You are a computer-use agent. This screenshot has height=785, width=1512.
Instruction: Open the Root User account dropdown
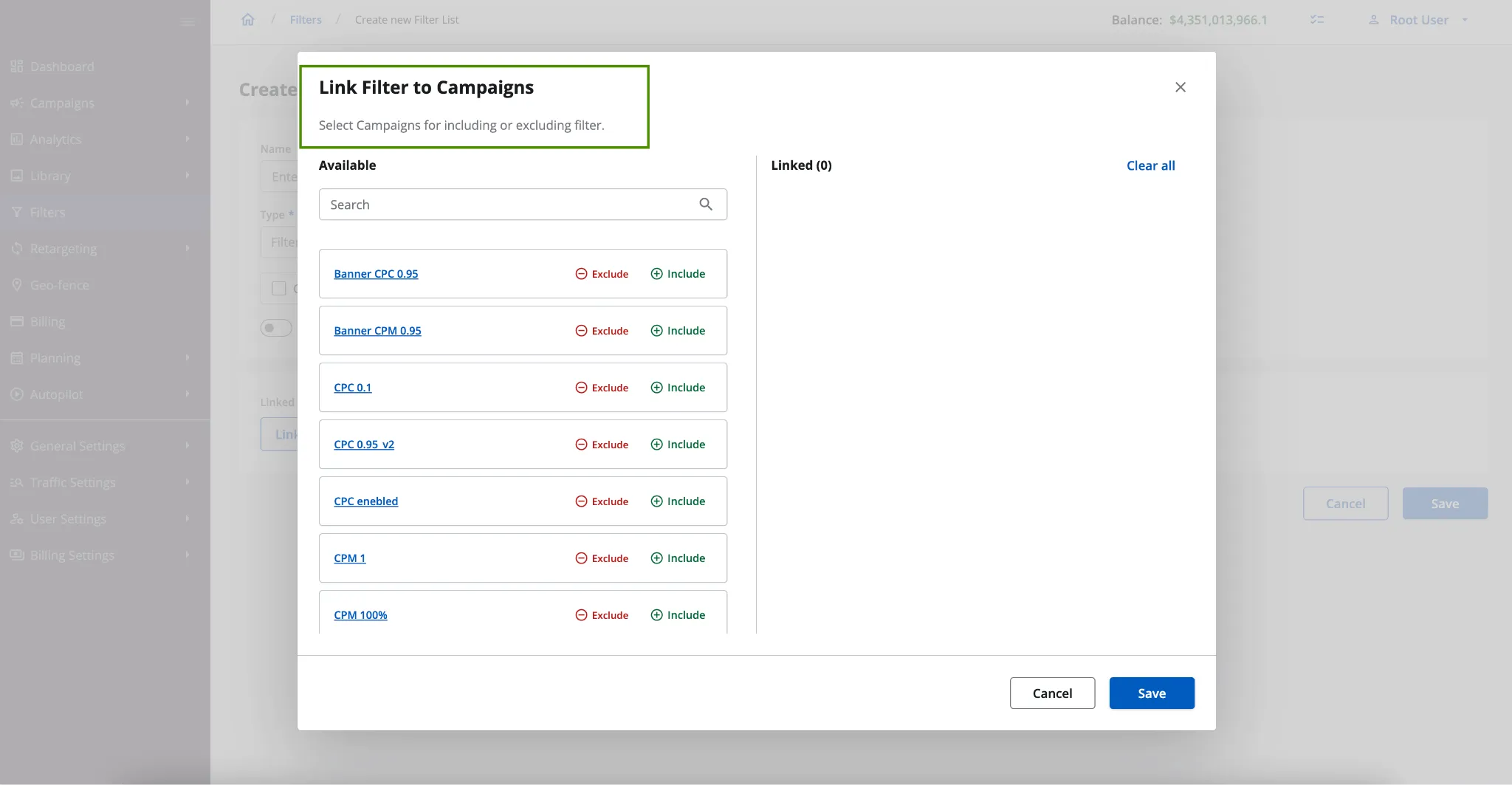[1418, 20]
